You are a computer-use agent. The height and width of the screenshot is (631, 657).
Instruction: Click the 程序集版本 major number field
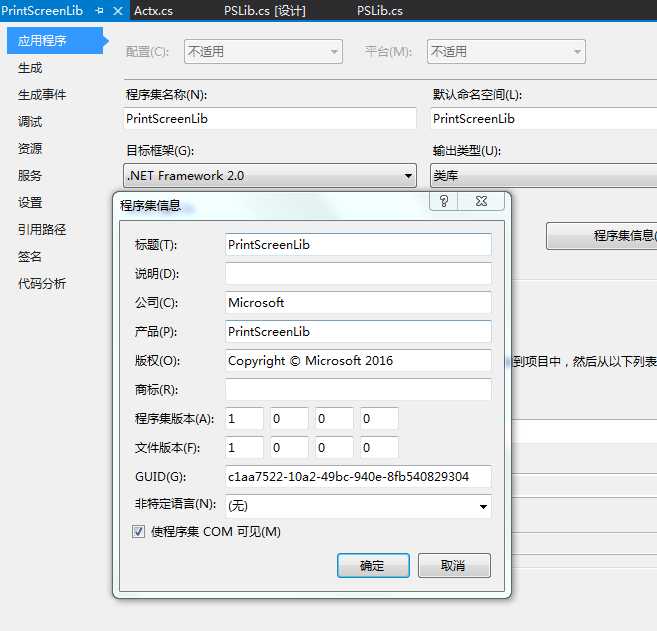pos(244,419)
